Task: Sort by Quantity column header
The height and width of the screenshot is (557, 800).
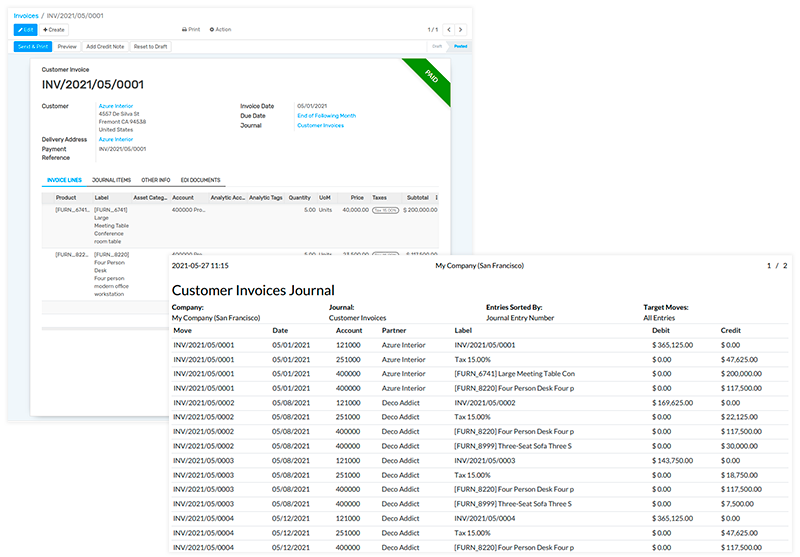Action: [x=299, y=197]
